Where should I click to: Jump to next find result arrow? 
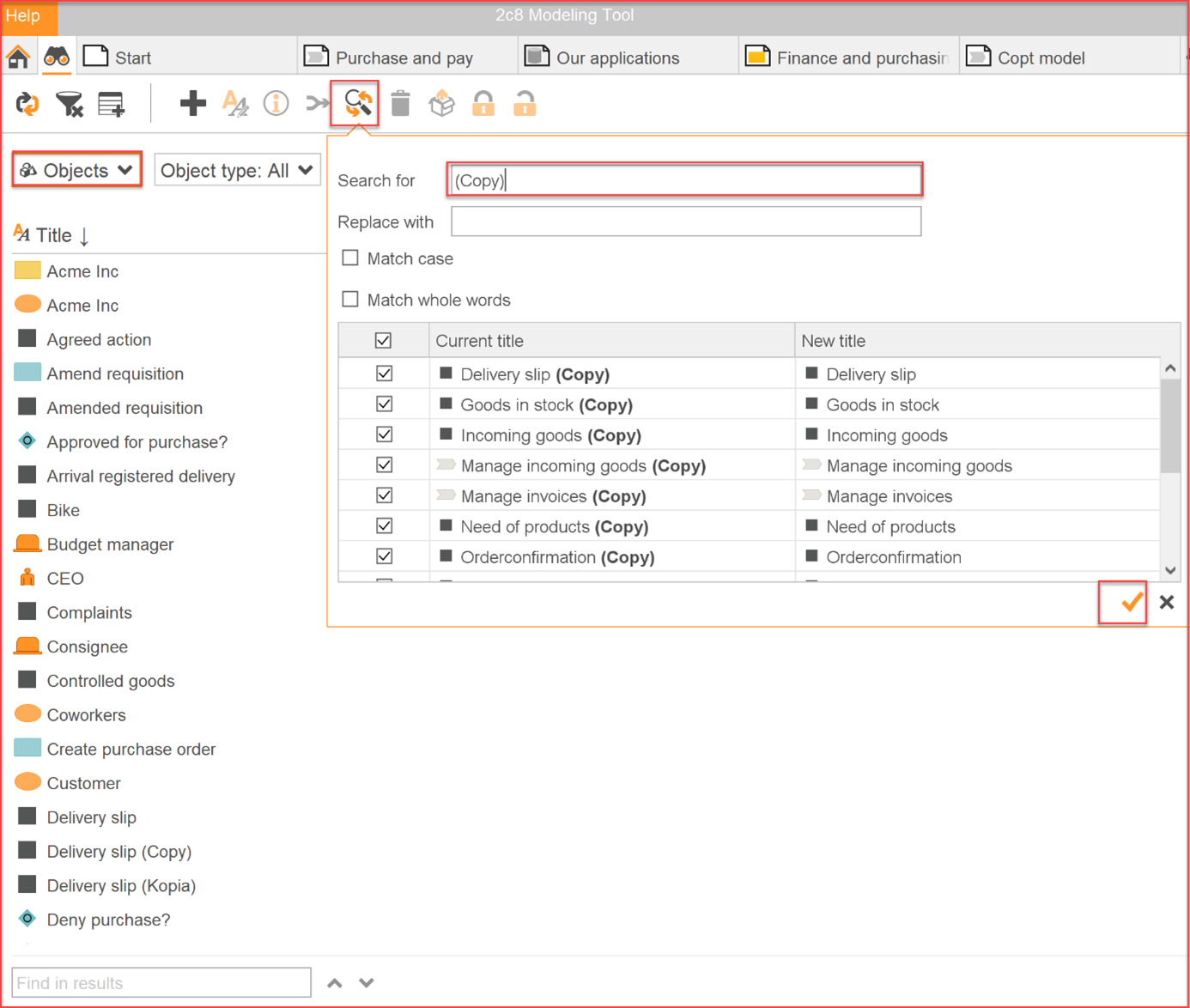tap(367, 983)
